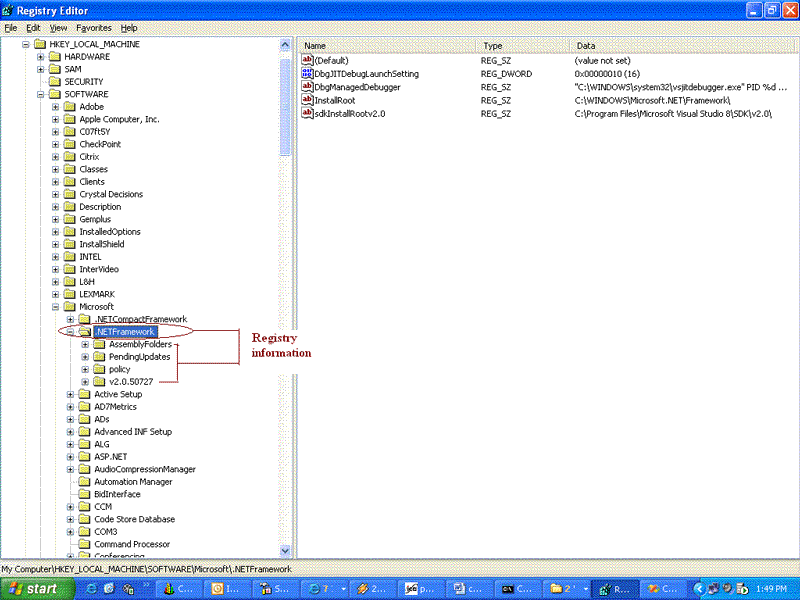Open the Windows start button
This screenshot has width=800, height=600.
36,589
